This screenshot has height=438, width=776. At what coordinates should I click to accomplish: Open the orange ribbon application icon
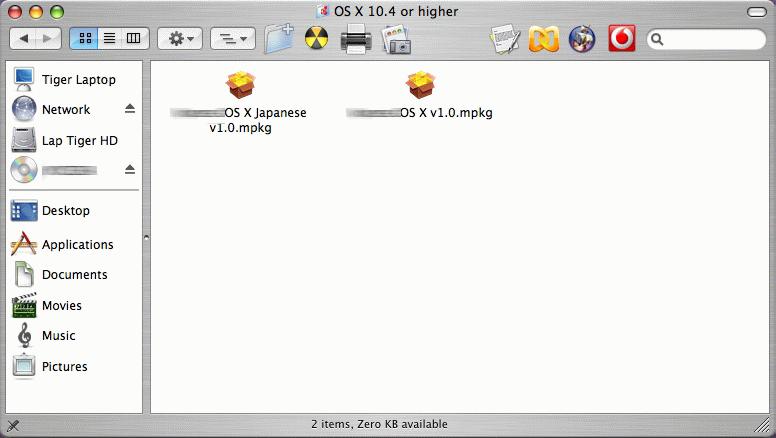[543, 39]
